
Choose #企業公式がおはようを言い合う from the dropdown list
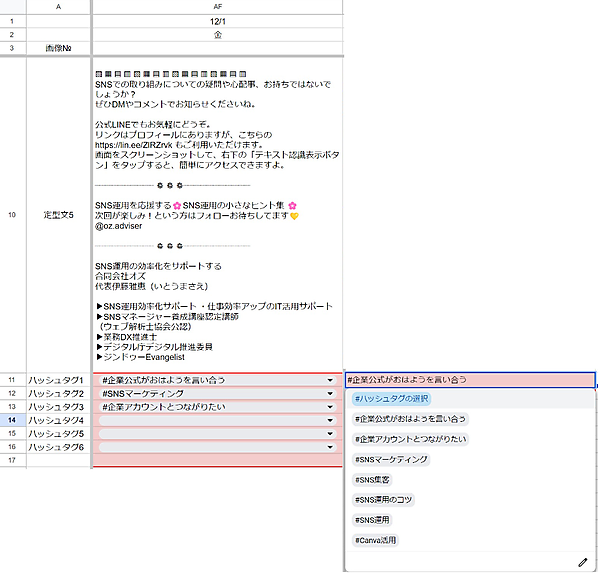[x=410, y=419]
